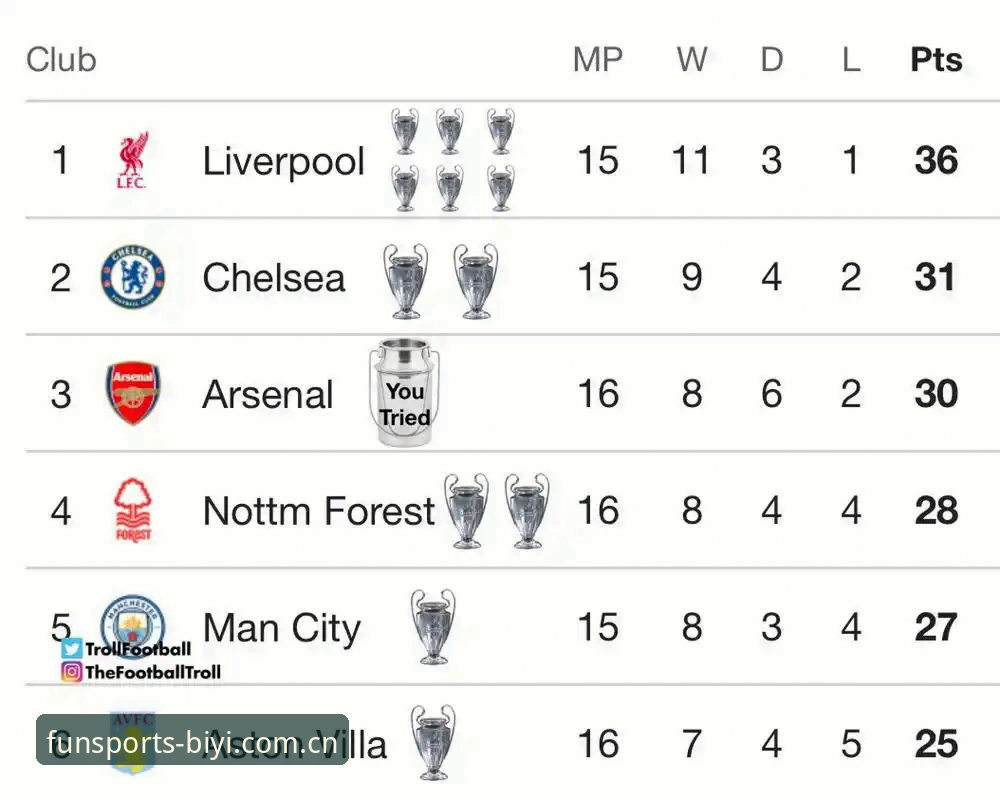1000x800 pixels.
Task: Click the TheFootballTroll Instagram handle
Action: coord(153,672)
